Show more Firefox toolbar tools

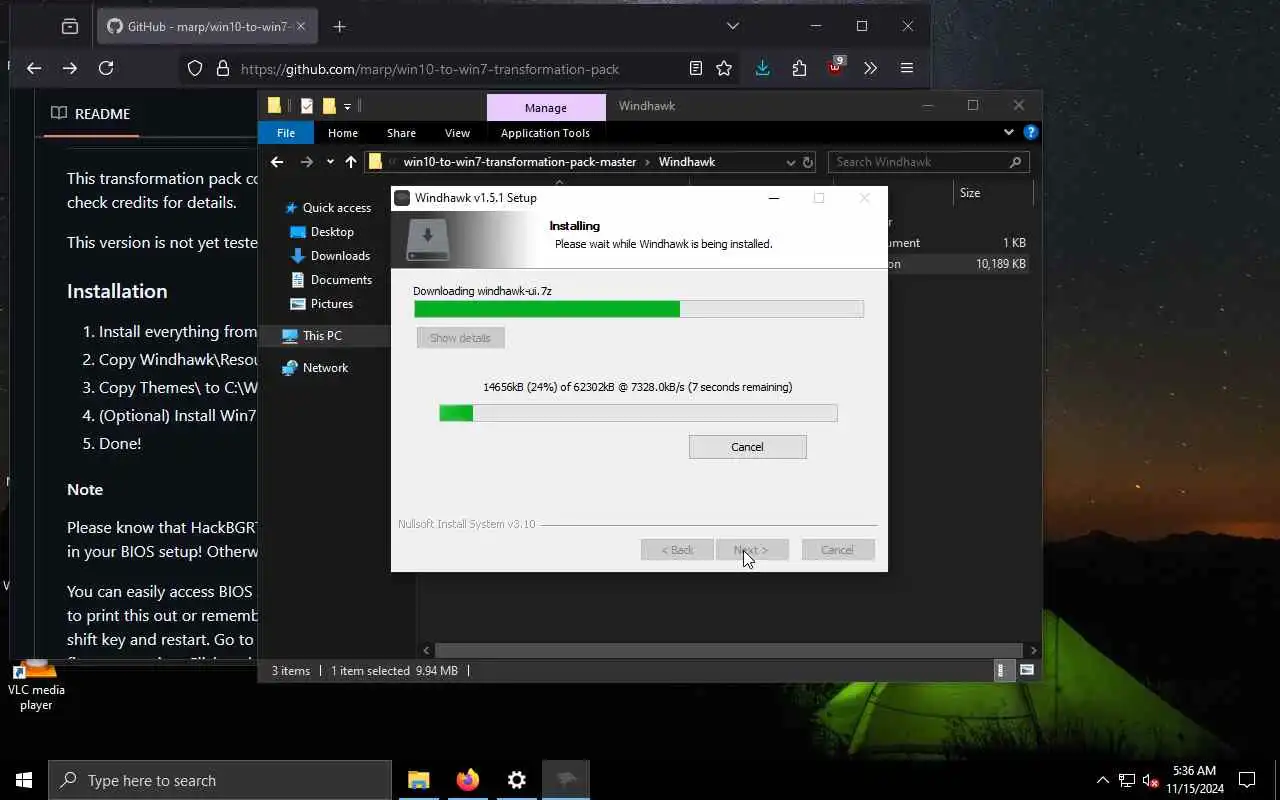(870, 68)
